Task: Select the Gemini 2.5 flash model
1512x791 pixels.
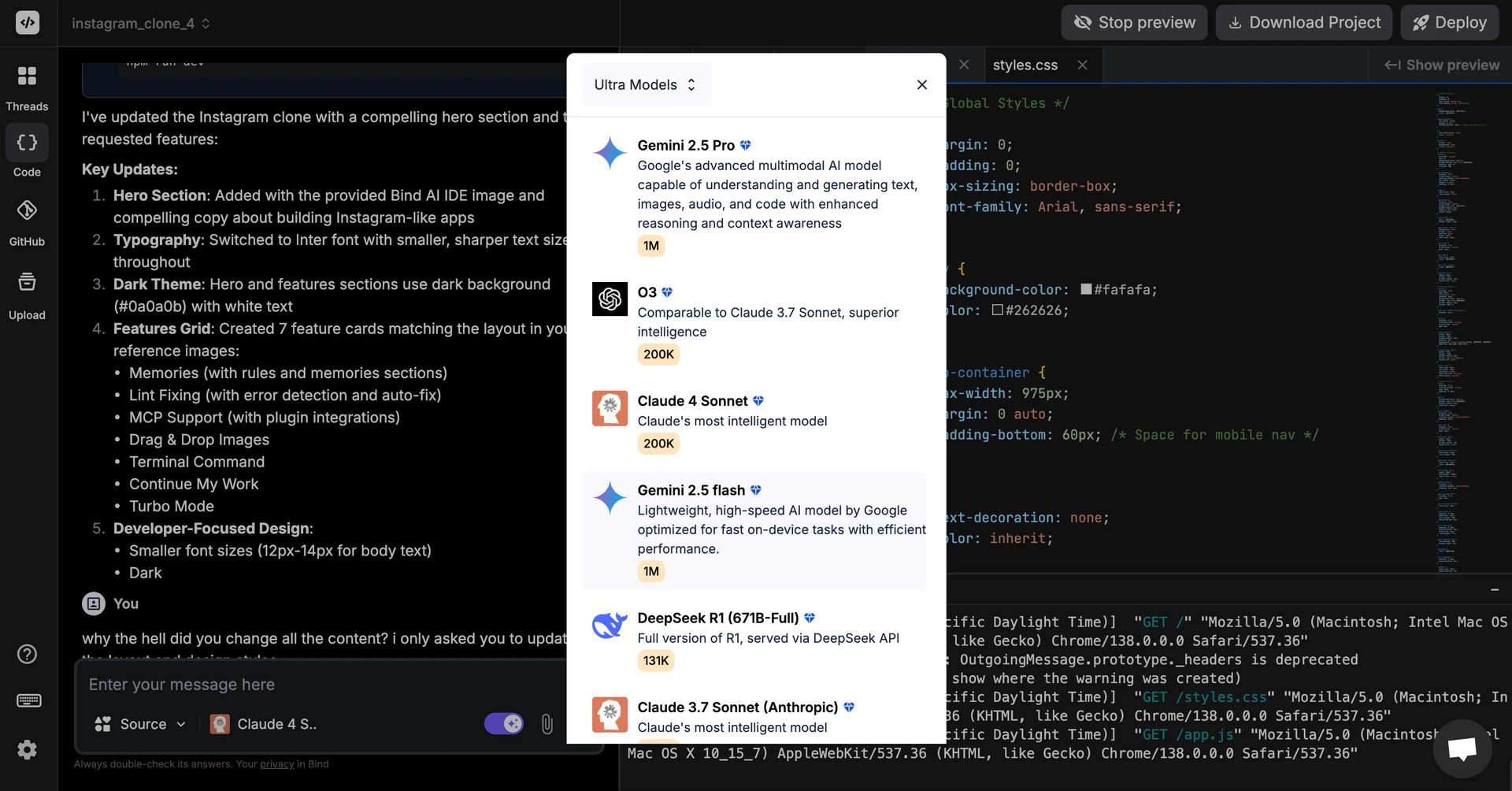Action: point(754,529)
